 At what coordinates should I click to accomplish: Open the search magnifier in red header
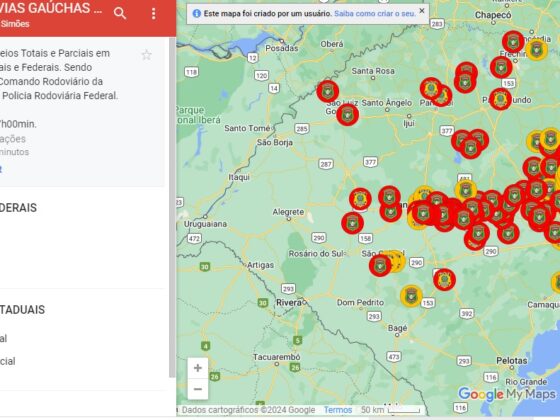coord(120,14)
